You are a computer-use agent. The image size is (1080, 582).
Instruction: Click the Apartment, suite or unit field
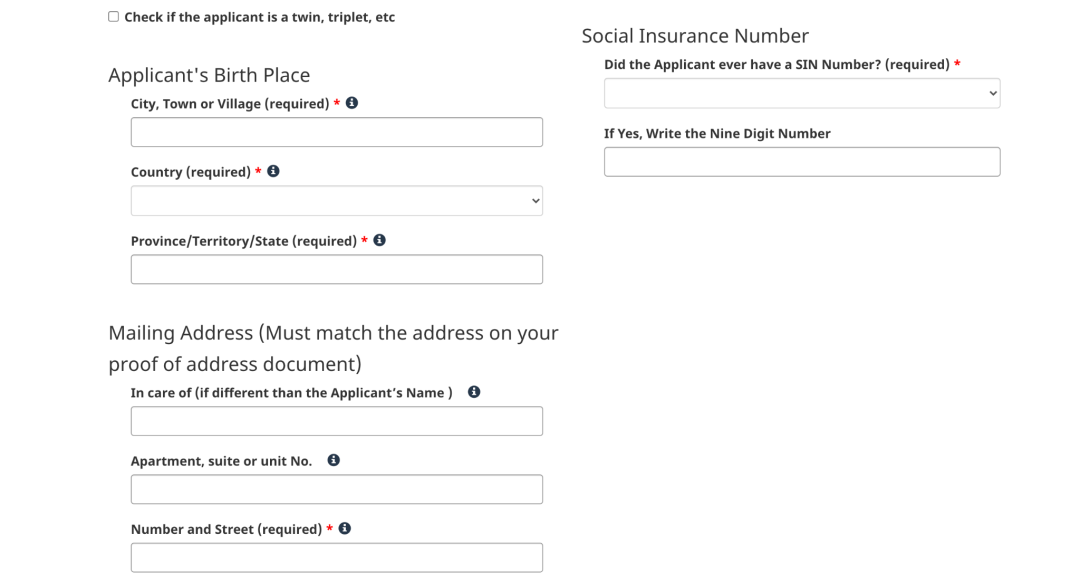pos(337,489)
